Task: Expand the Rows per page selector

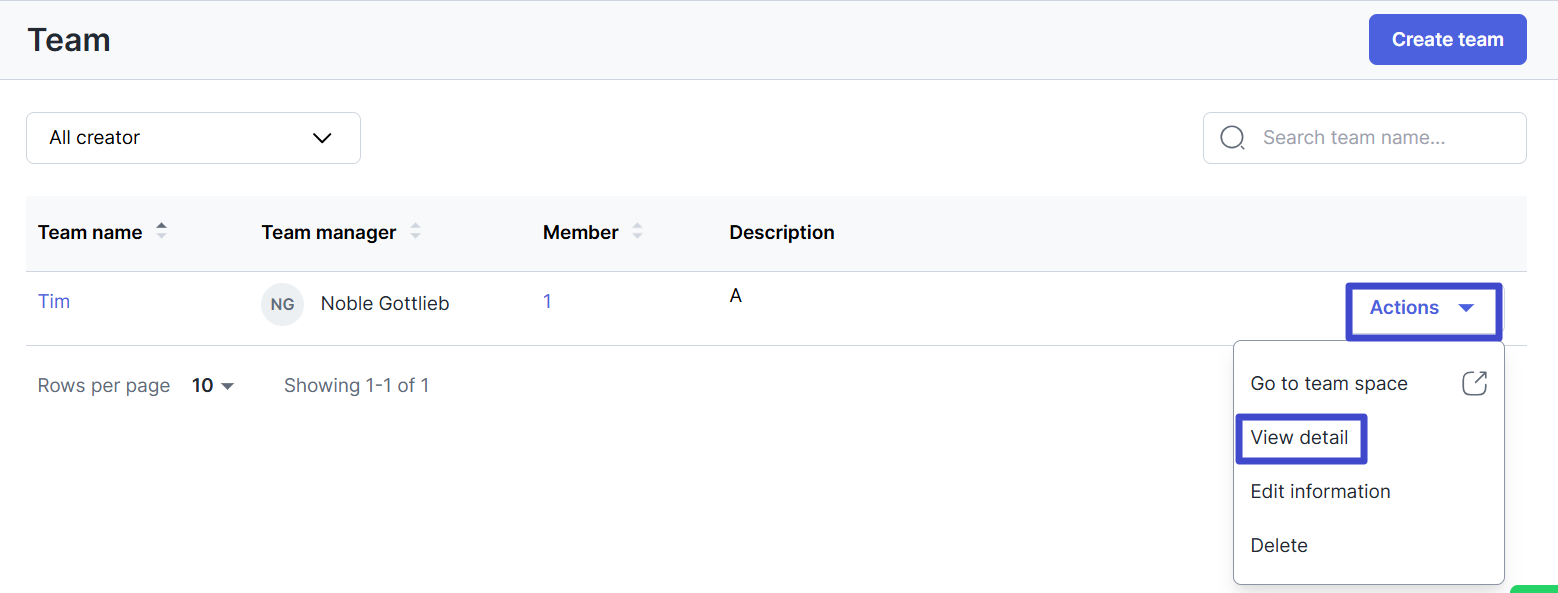Action: [213, 386]
